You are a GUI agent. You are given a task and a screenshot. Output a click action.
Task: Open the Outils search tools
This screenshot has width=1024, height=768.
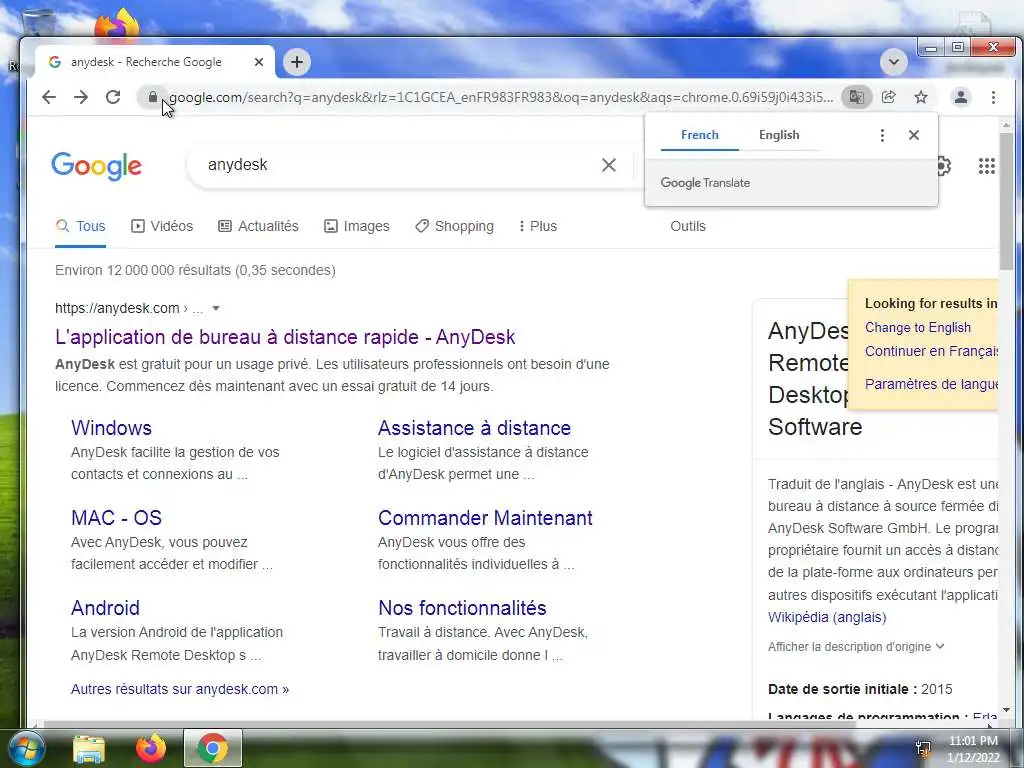pos(688,226)
